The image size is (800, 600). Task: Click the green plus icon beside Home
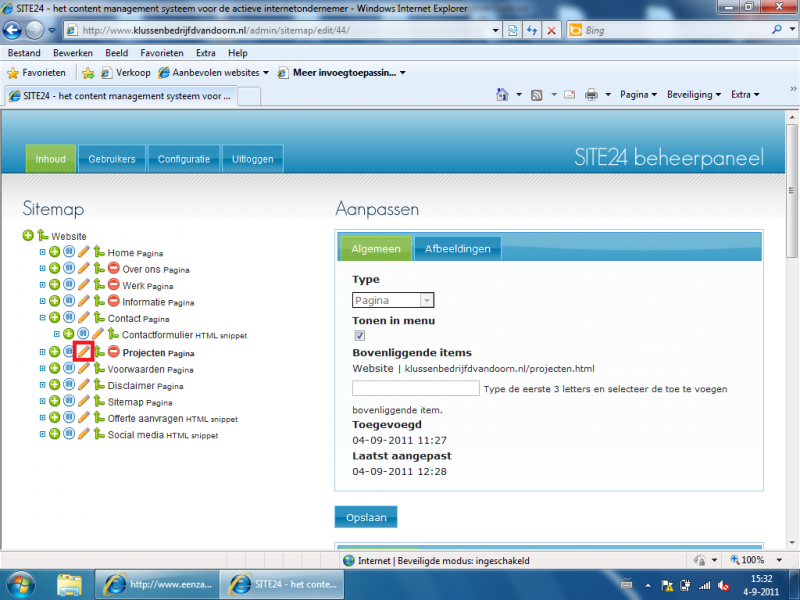pyautogui.click(x=55, y=253)
